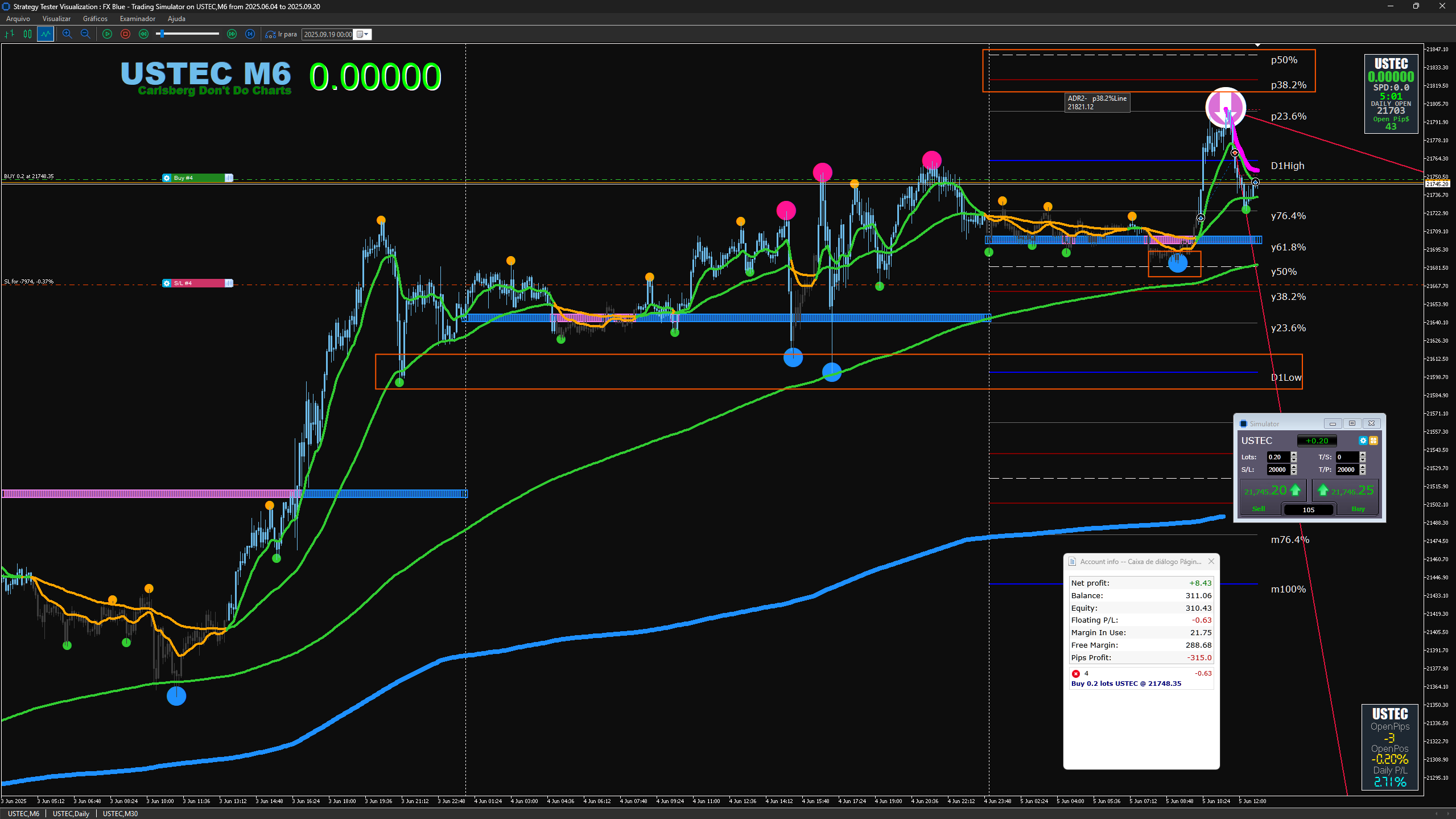Switch to bar chart display mode

(x=9, y=34)
